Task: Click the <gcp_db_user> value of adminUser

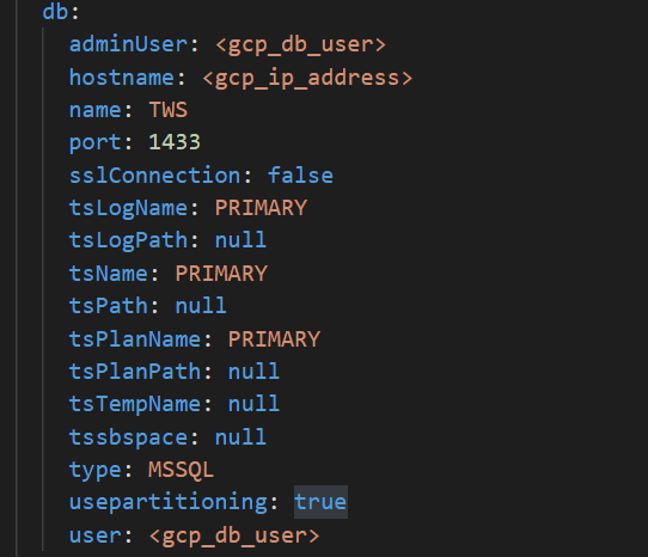Action: pyautogui.click(x=300, y=45)
